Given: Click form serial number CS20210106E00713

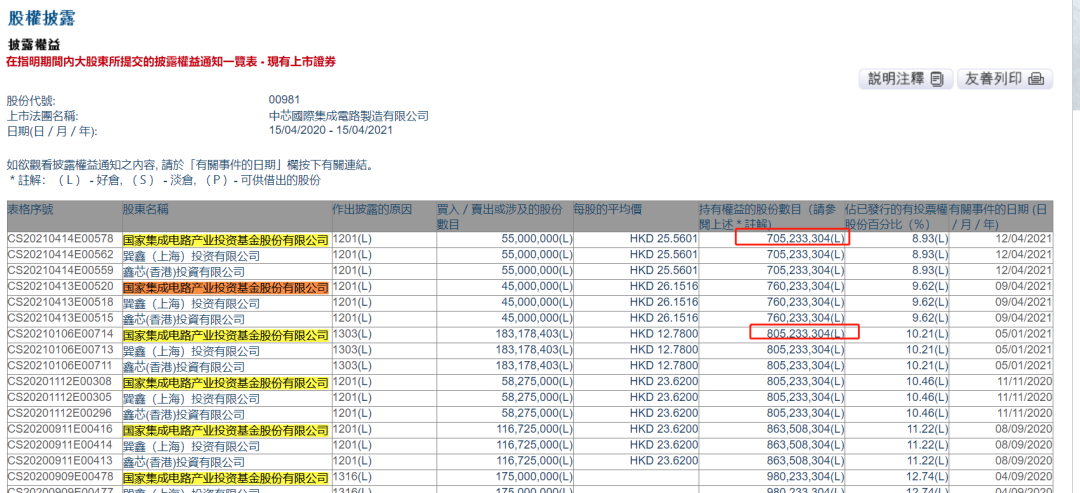Looking at the screenshot, I should [x=59, y=350].
